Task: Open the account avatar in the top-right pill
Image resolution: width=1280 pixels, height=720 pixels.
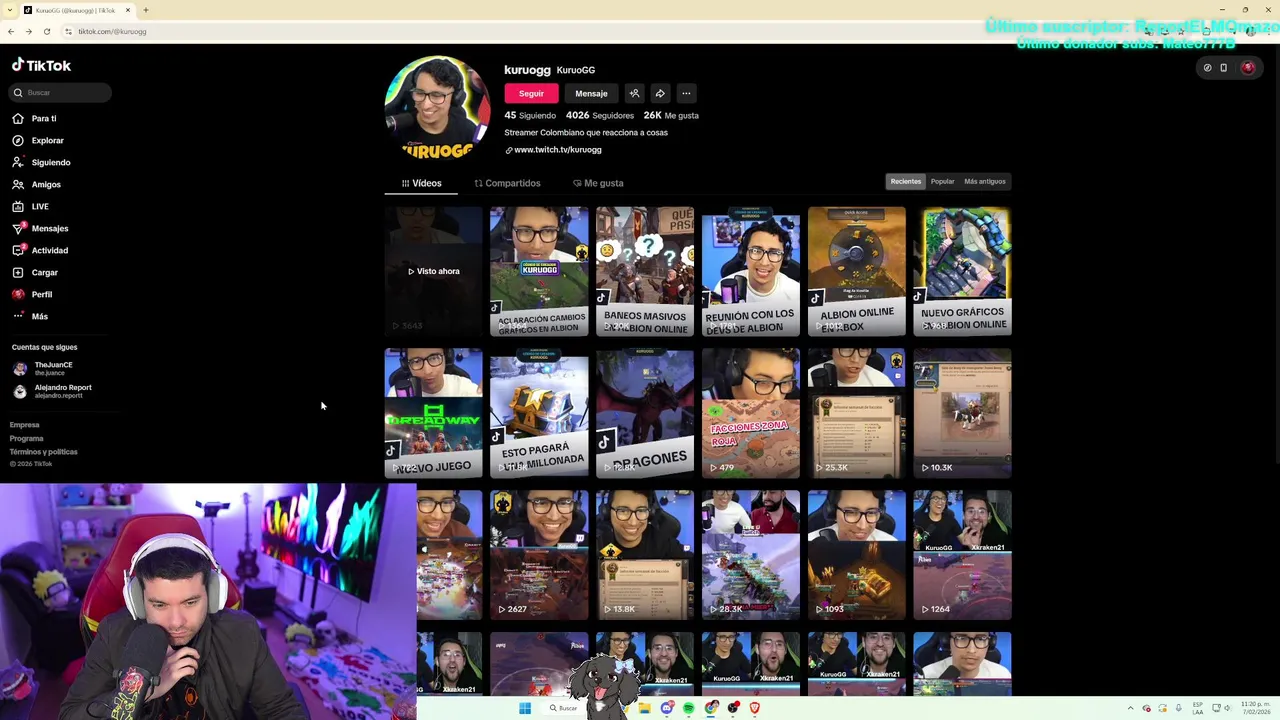Action: tap(1247, 68)
